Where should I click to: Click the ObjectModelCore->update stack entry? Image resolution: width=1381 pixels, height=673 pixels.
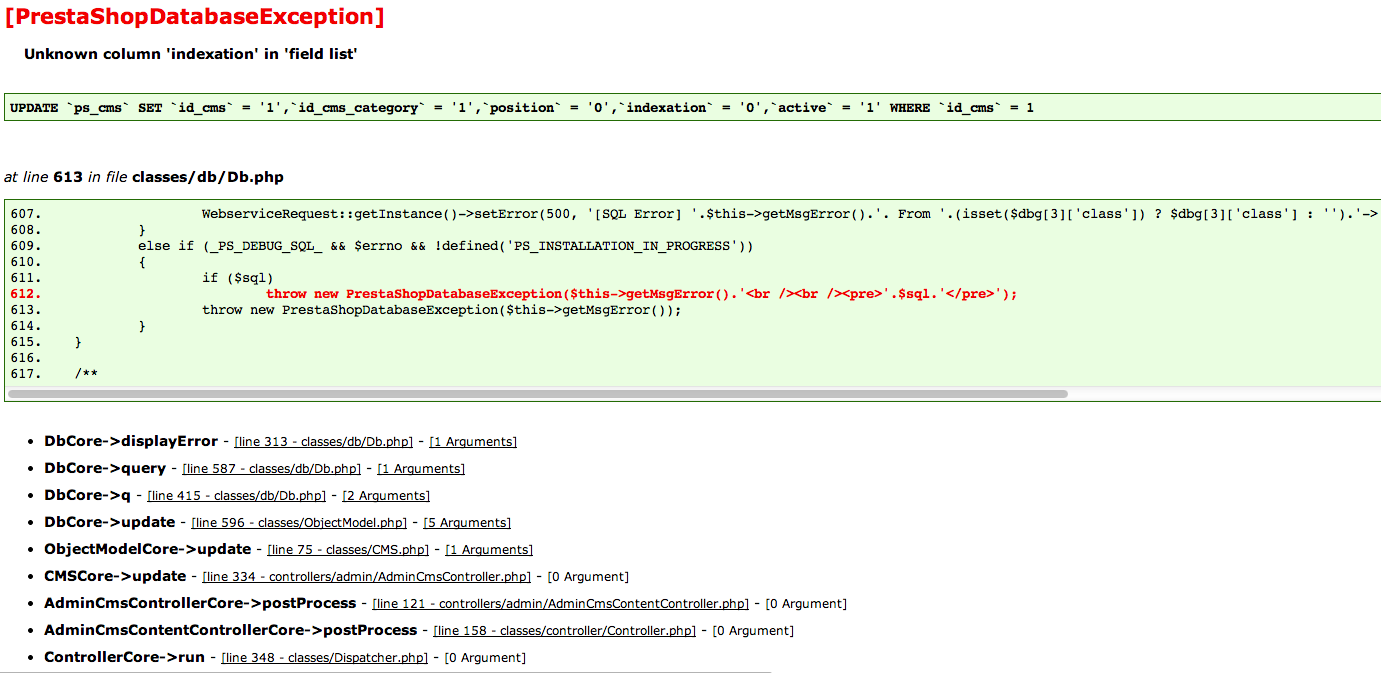[x=148, y=549]
